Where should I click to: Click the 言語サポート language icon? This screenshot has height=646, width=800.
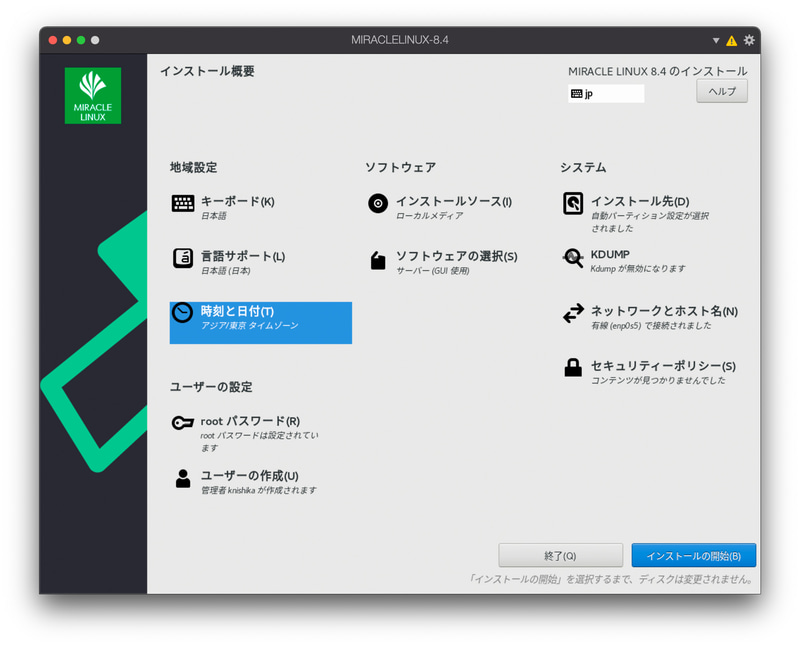tap(183, 258)
